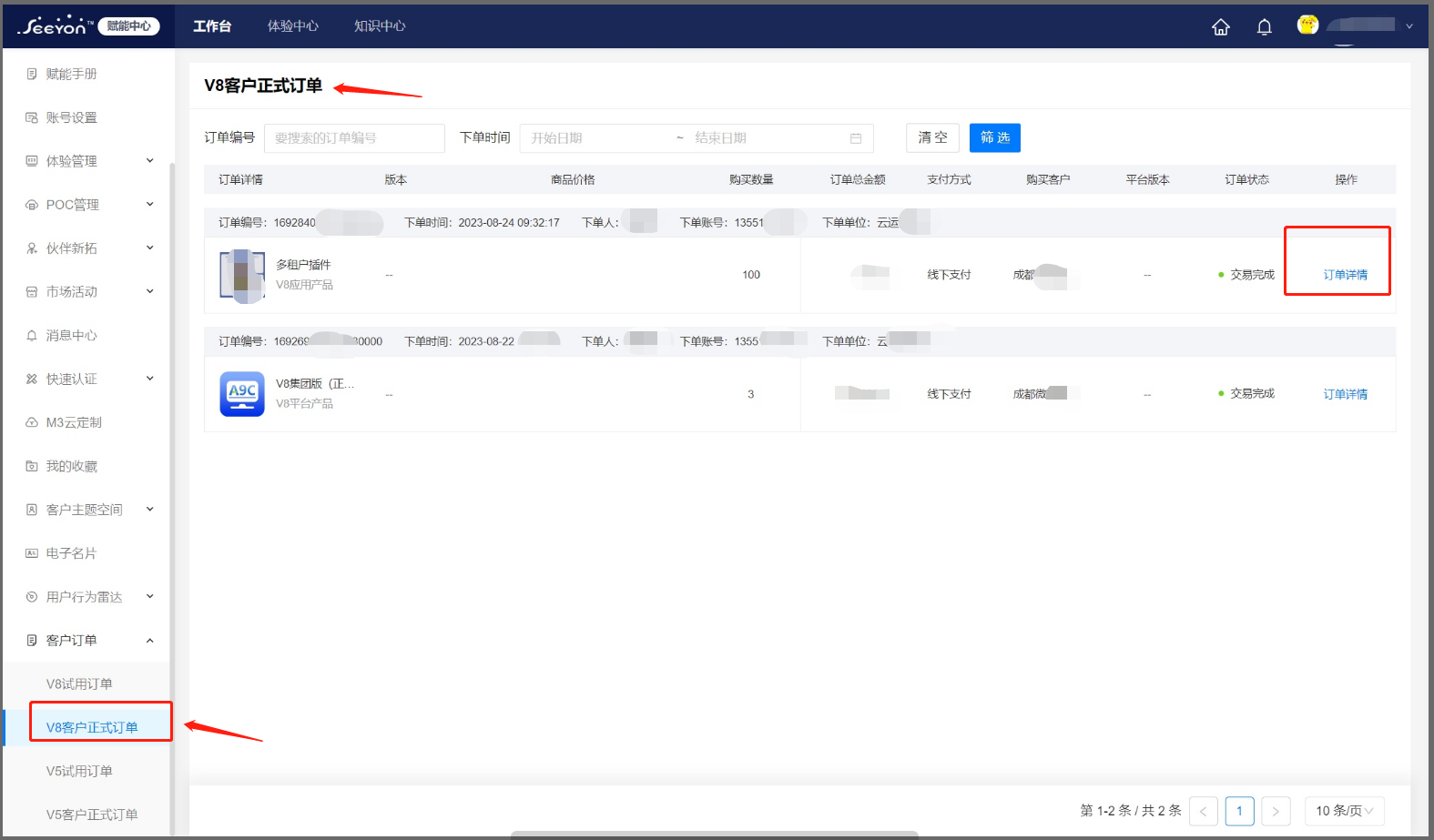Click 用户行为雷达 sidebar icon

coord(32,597)
